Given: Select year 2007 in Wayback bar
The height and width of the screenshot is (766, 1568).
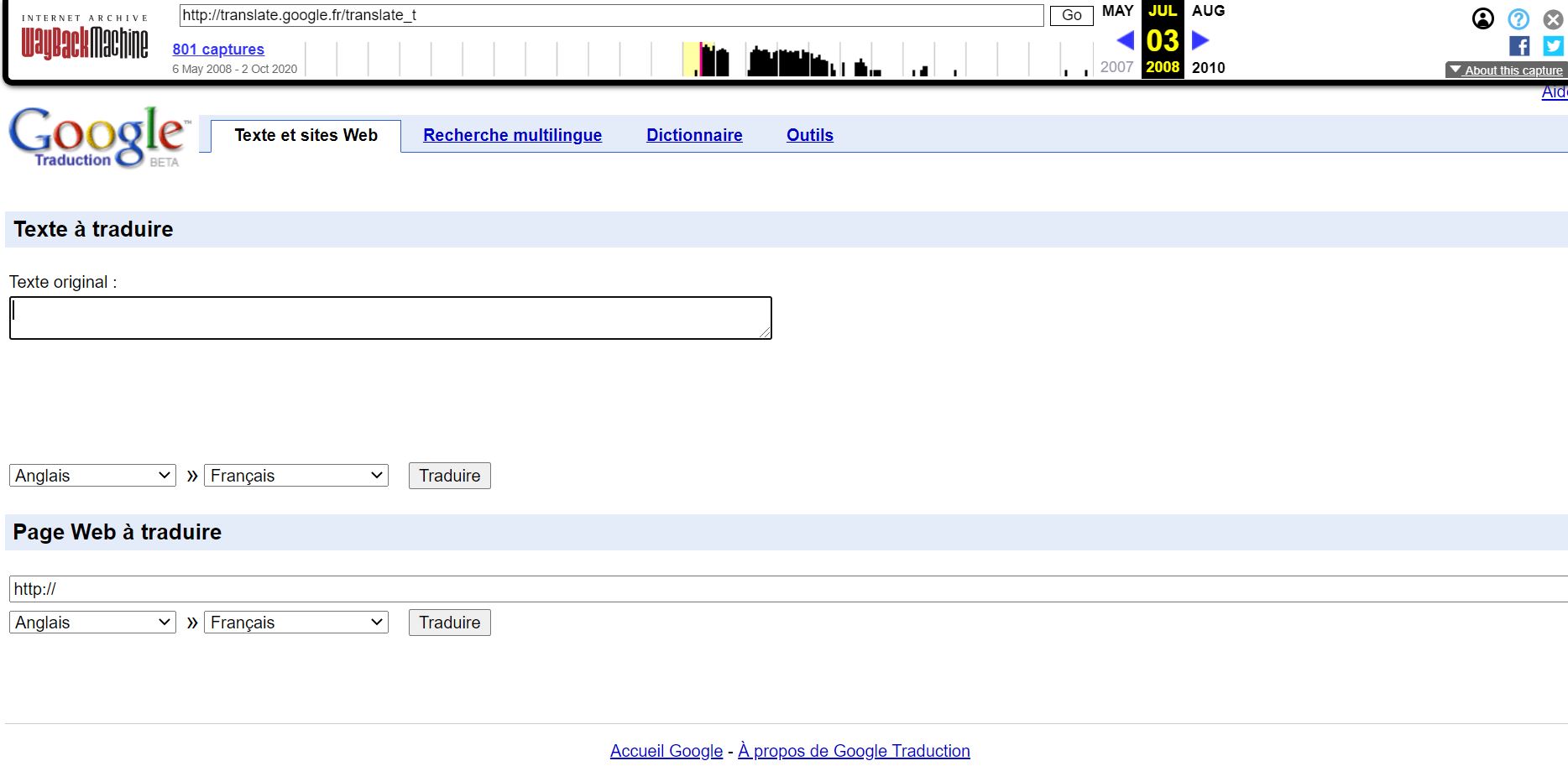Looking at the screenshot, I should point(1116,67).
